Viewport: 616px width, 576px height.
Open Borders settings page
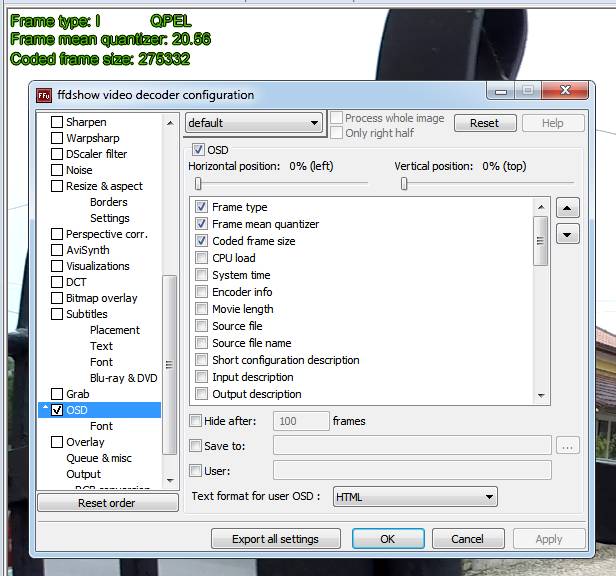point(108,202)
